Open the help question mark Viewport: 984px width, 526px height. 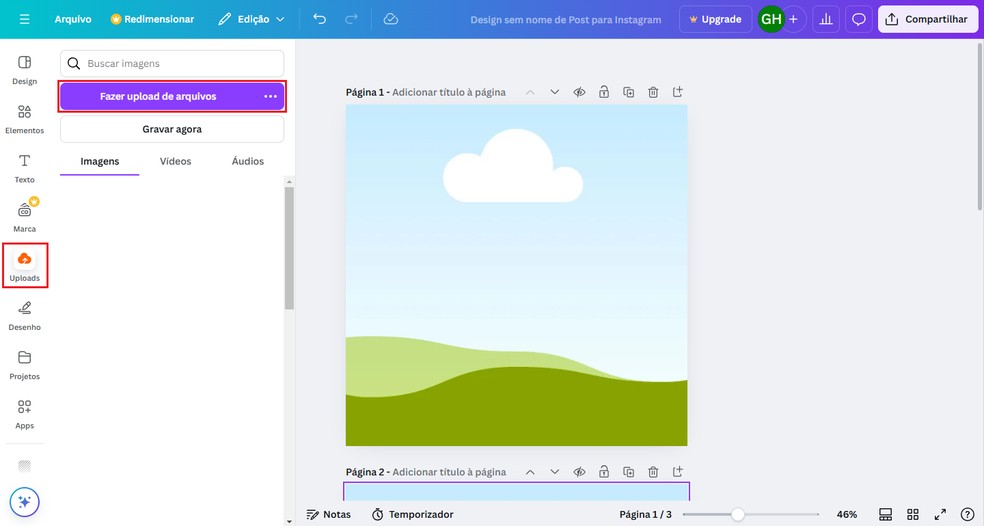click(968, 515)
